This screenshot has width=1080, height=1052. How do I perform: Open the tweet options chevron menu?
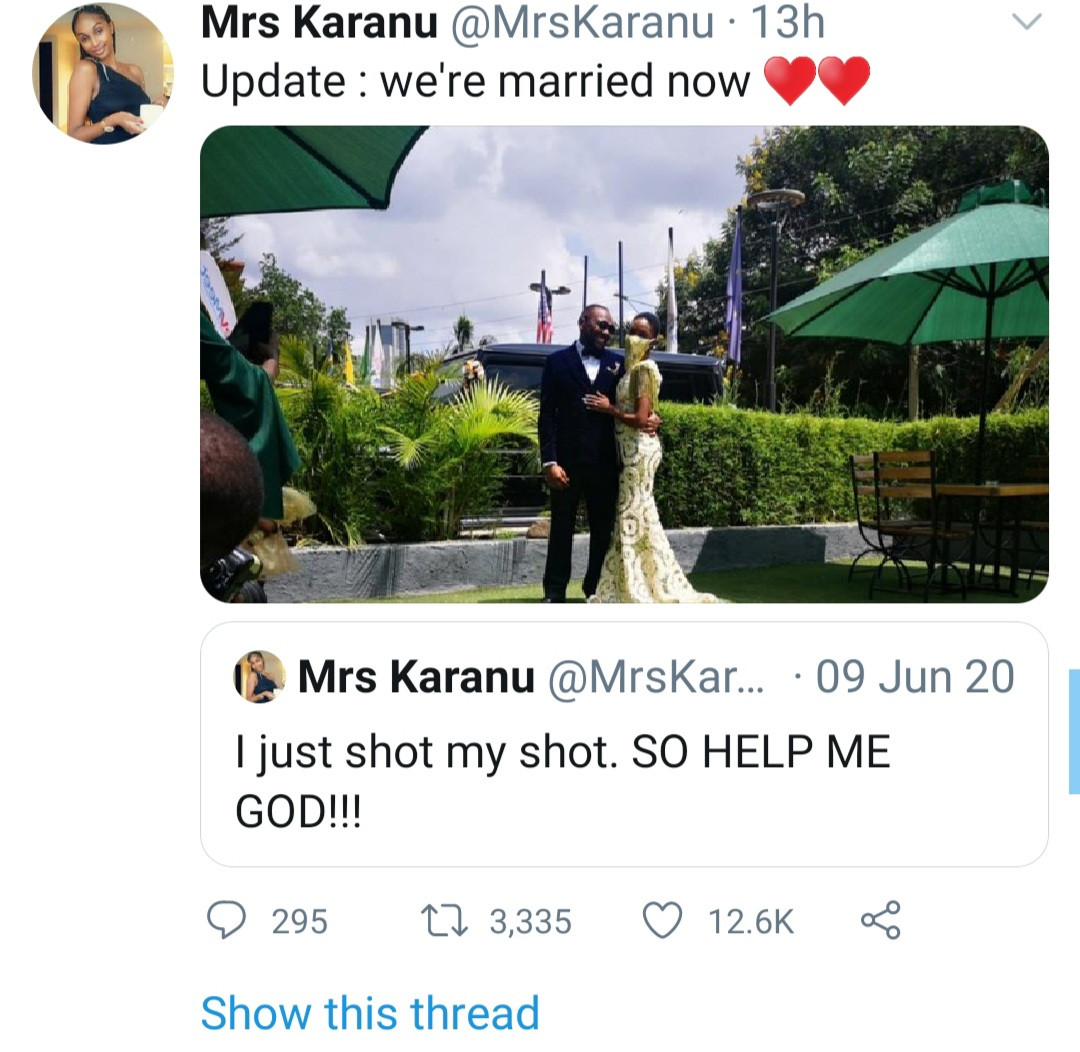point(1027,21)
